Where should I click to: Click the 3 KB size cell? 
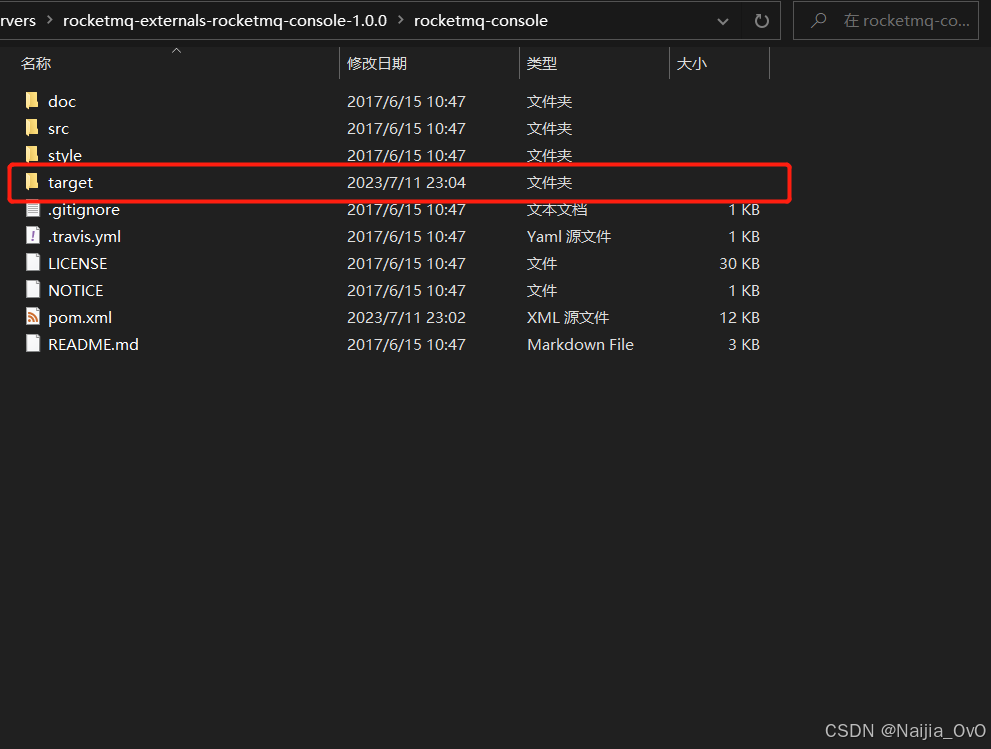(744, 344)
